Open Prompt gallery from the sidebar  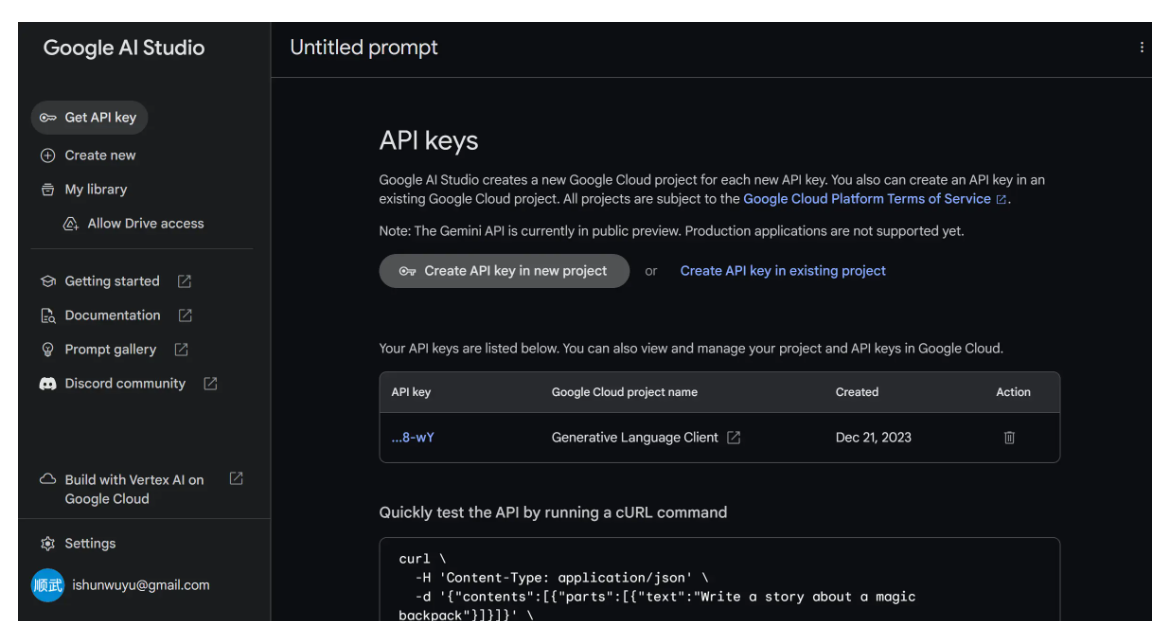[110, 349]
